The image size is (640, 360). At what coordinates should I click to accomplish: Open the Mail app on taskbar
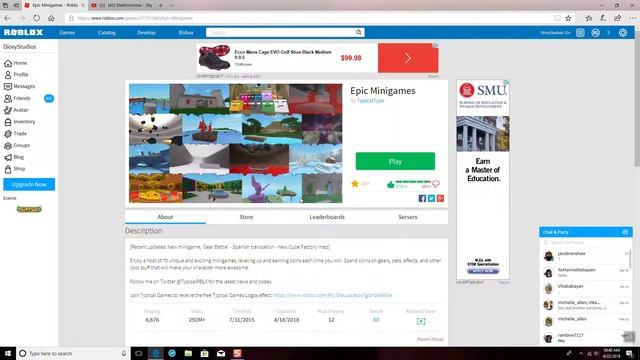point(221,353)
